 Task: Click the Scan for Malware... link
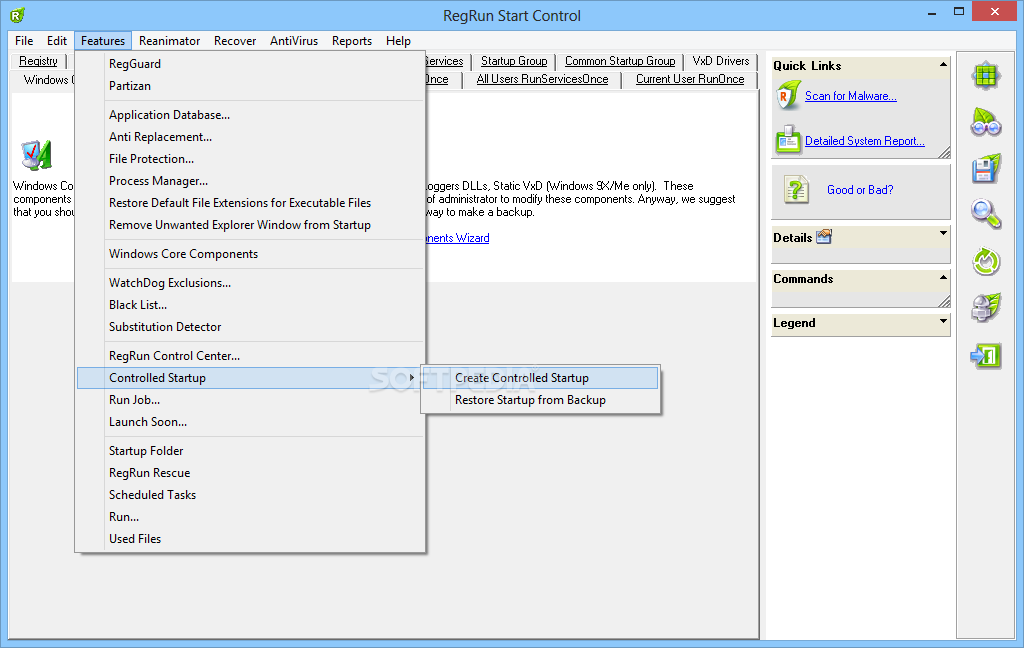[850, 96]
